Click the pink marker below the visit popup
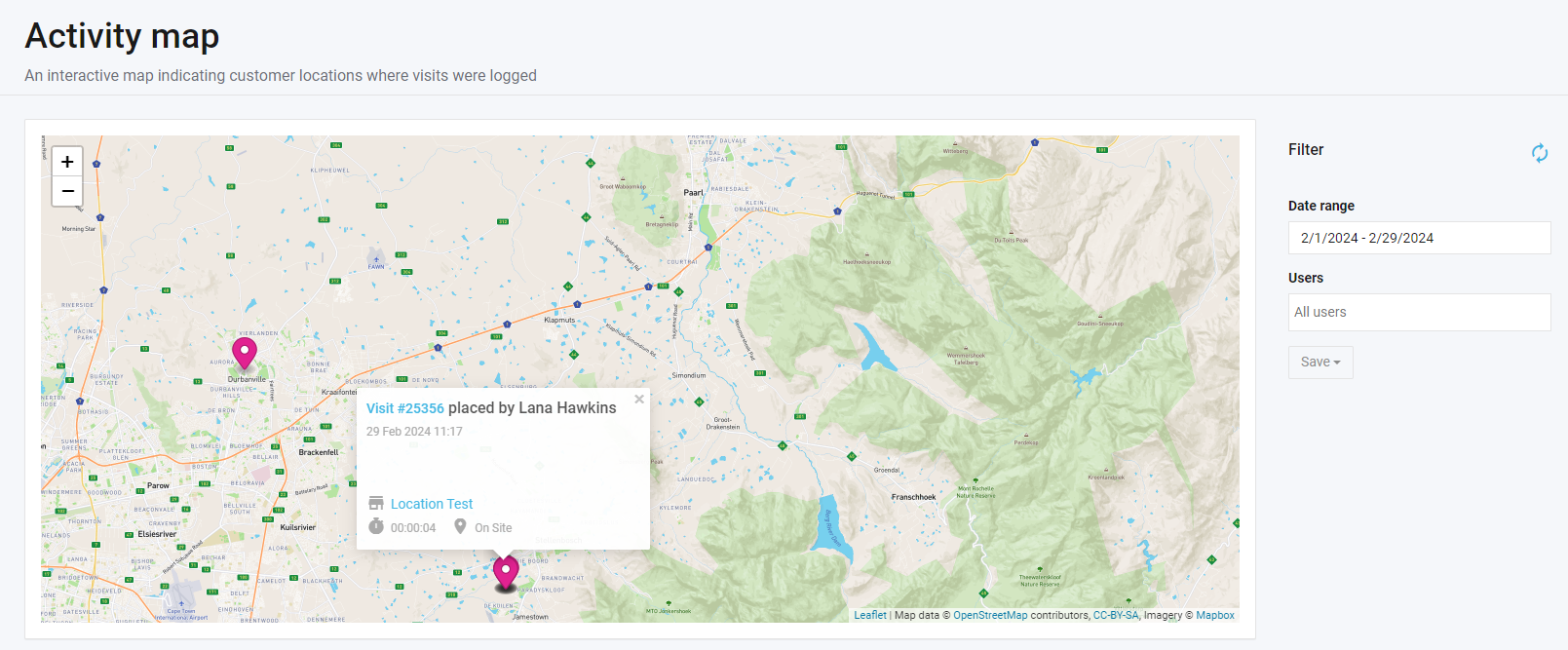Image resolution: width=1568 pixels, height=650 pixels. pos(505,572)
